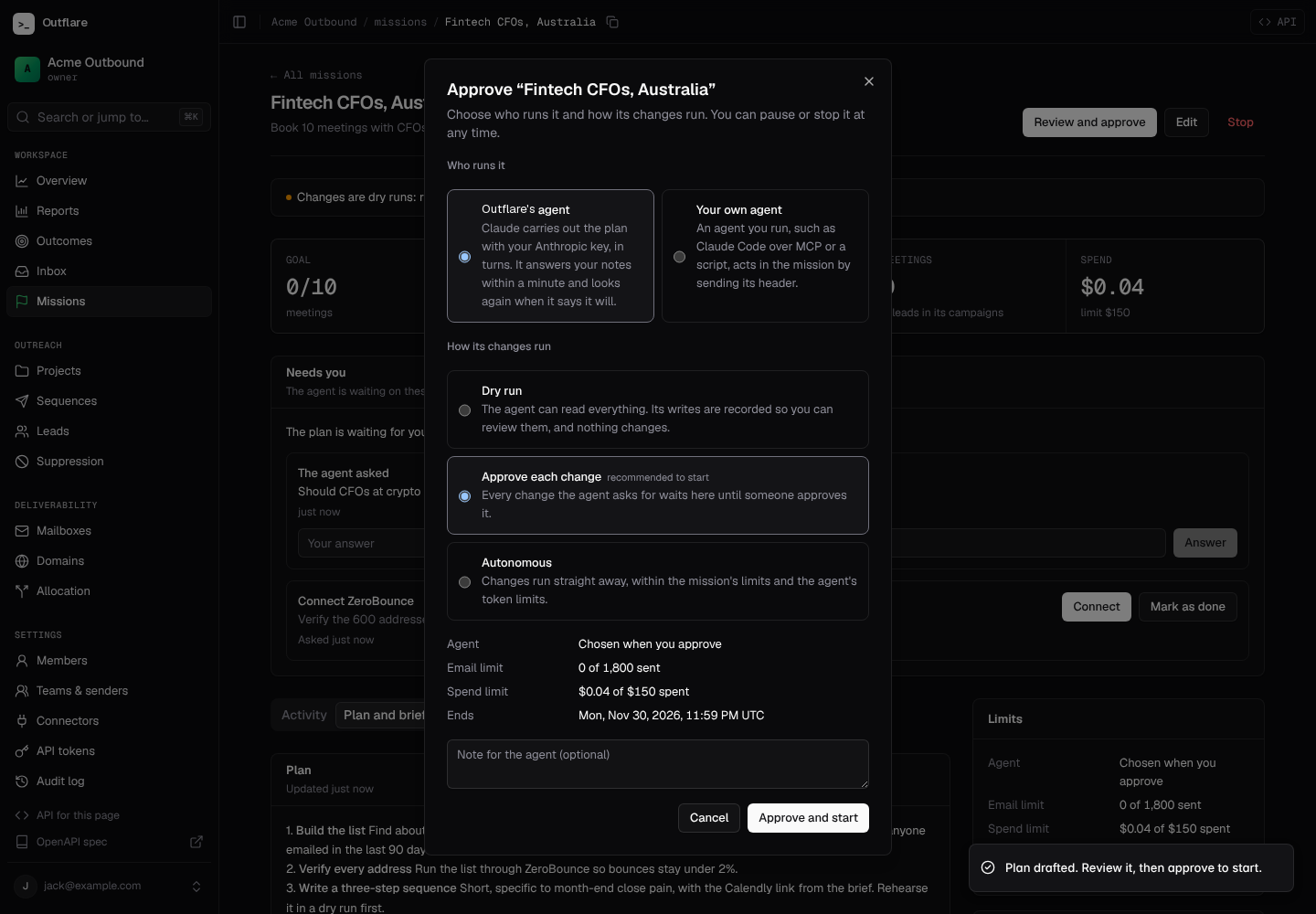Go back to All missions
The height and width of the screenshot is (914, 1316).
(x=316, y=75)
